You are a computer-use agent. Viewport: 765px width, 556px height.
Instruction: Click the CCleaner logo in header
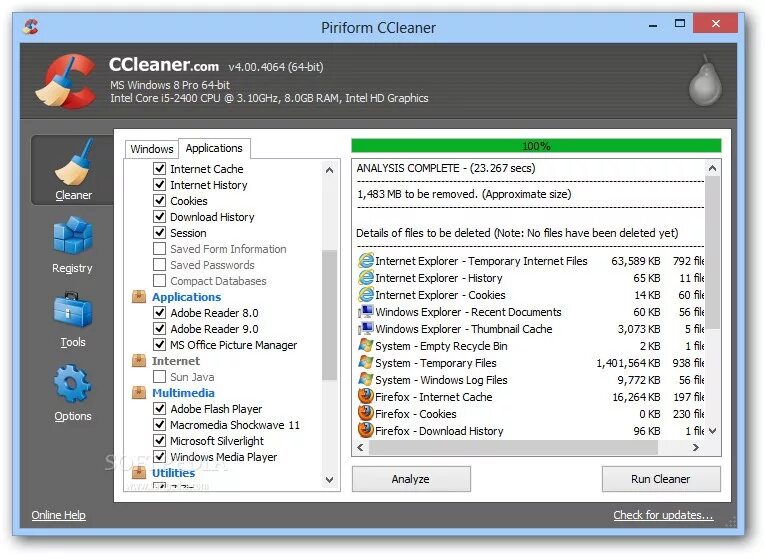coord(67,81)
